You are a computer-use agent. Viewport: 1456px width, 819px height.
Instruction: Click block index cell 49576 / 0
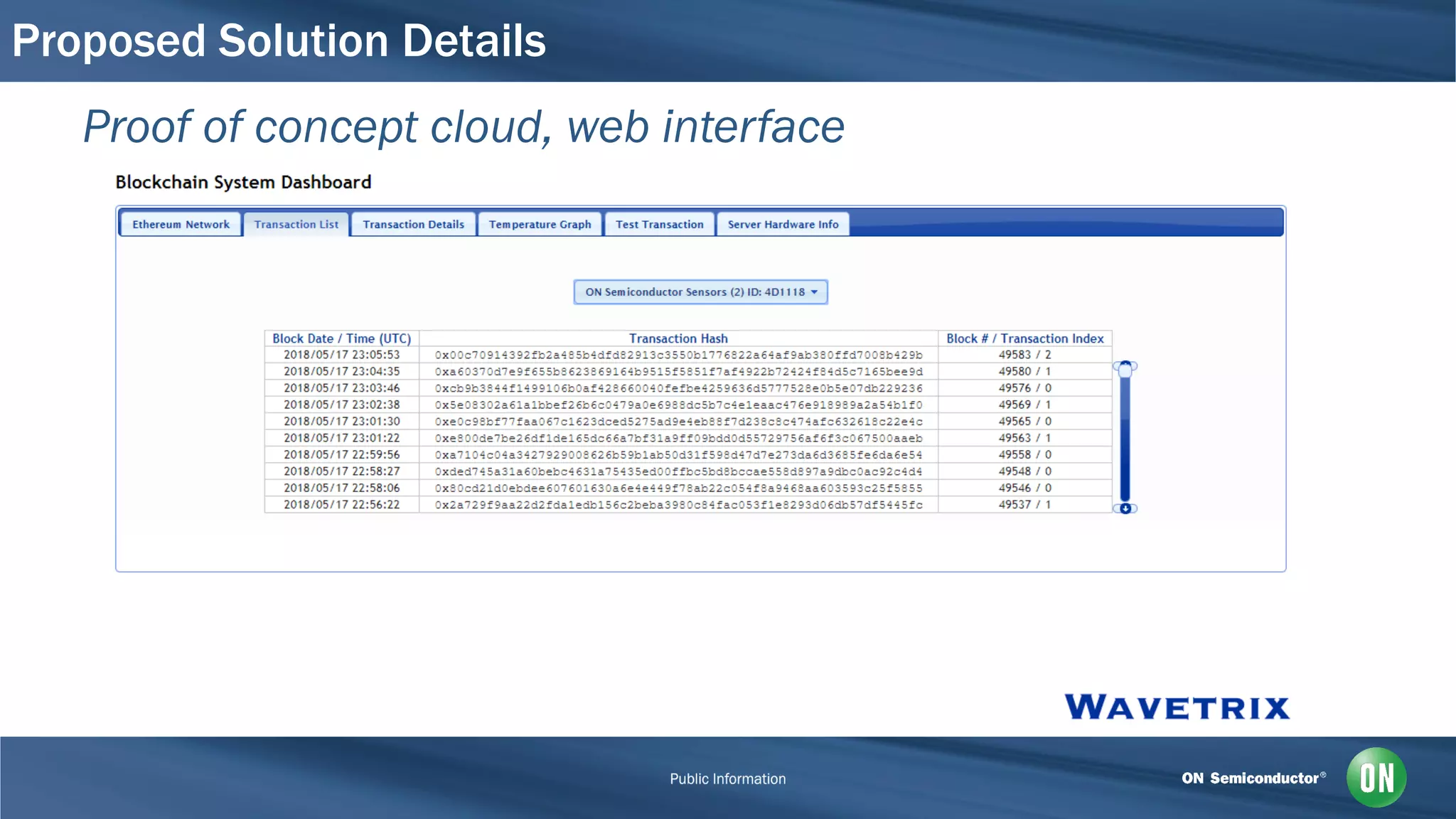(x=1025, y=388)
